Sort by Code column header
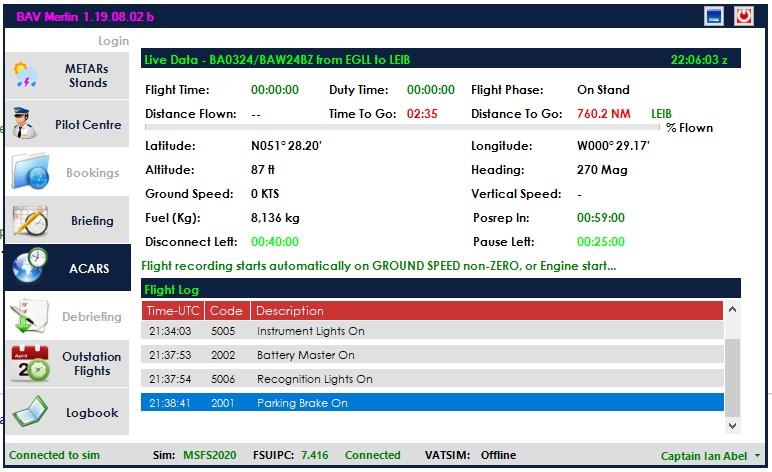 (226, 311)
